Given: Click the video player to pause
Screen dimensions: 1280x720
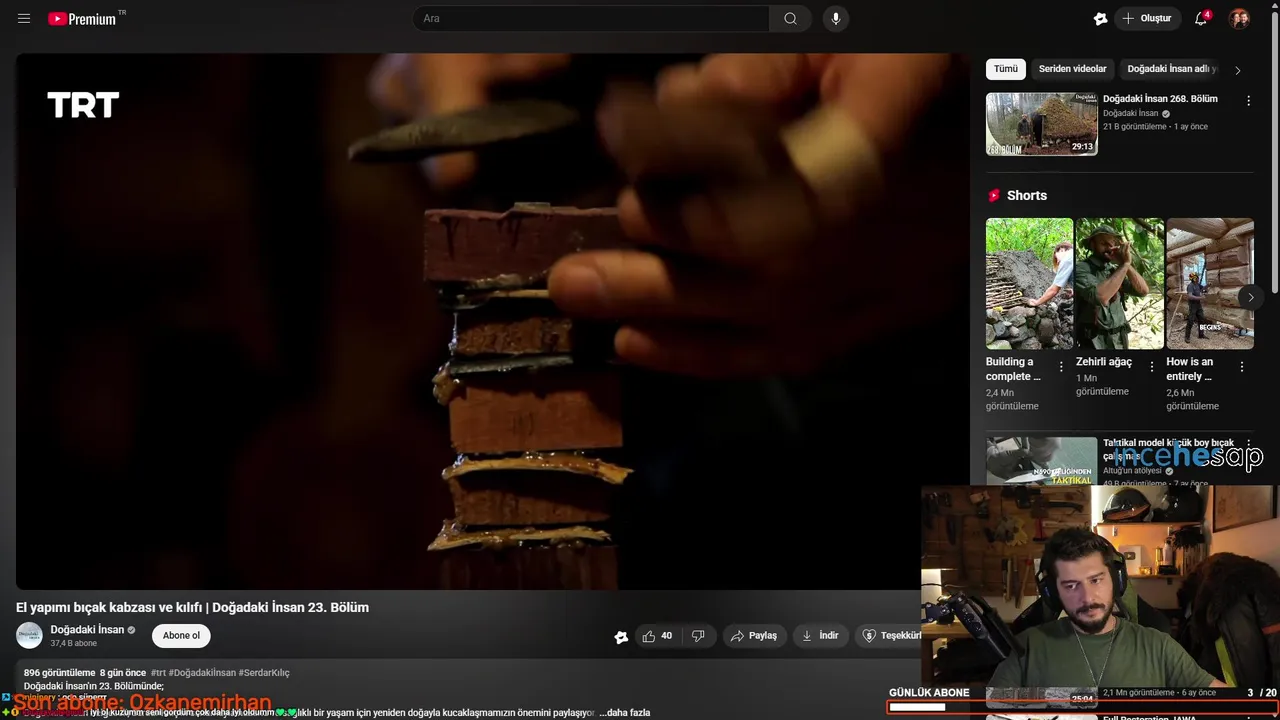Looking at the screenshot, I should [492, 321].
